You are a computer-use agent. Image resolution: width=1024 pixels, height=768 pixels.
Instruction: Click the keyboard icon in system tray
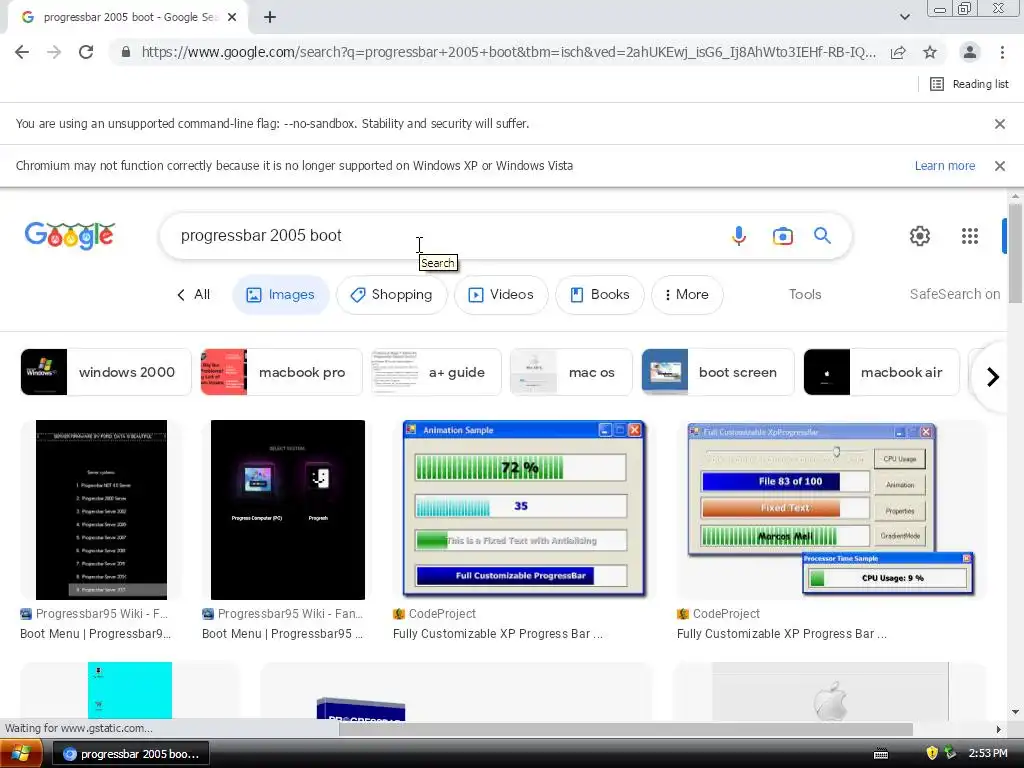[x=881, y=754]
